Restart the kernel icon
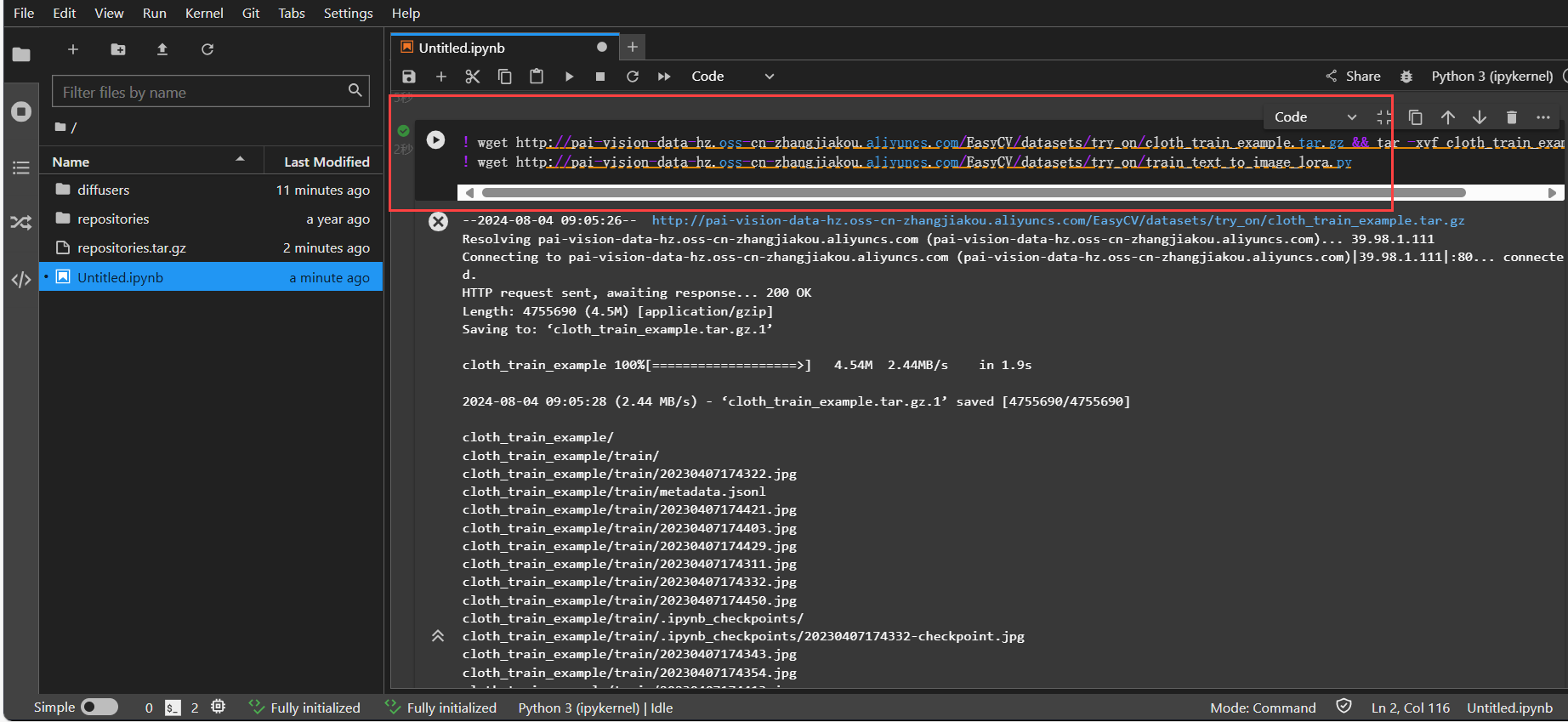The height and width of the screenshot is (722, 1568). point(633,77)
